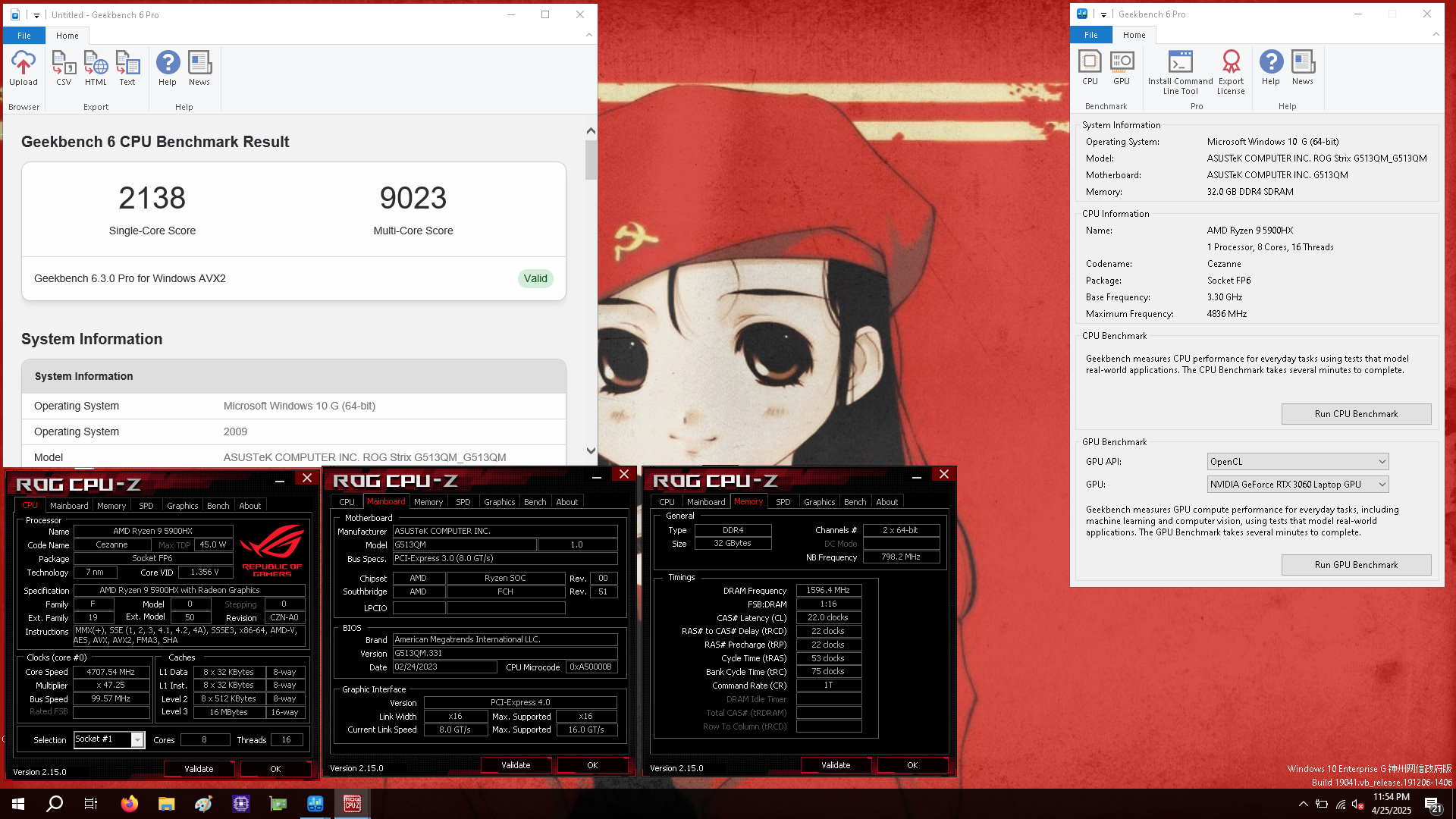Click Run GPU Benchmark button
The height and width of the screenshot is (819, 1456).
click(x=1356, y=565)
